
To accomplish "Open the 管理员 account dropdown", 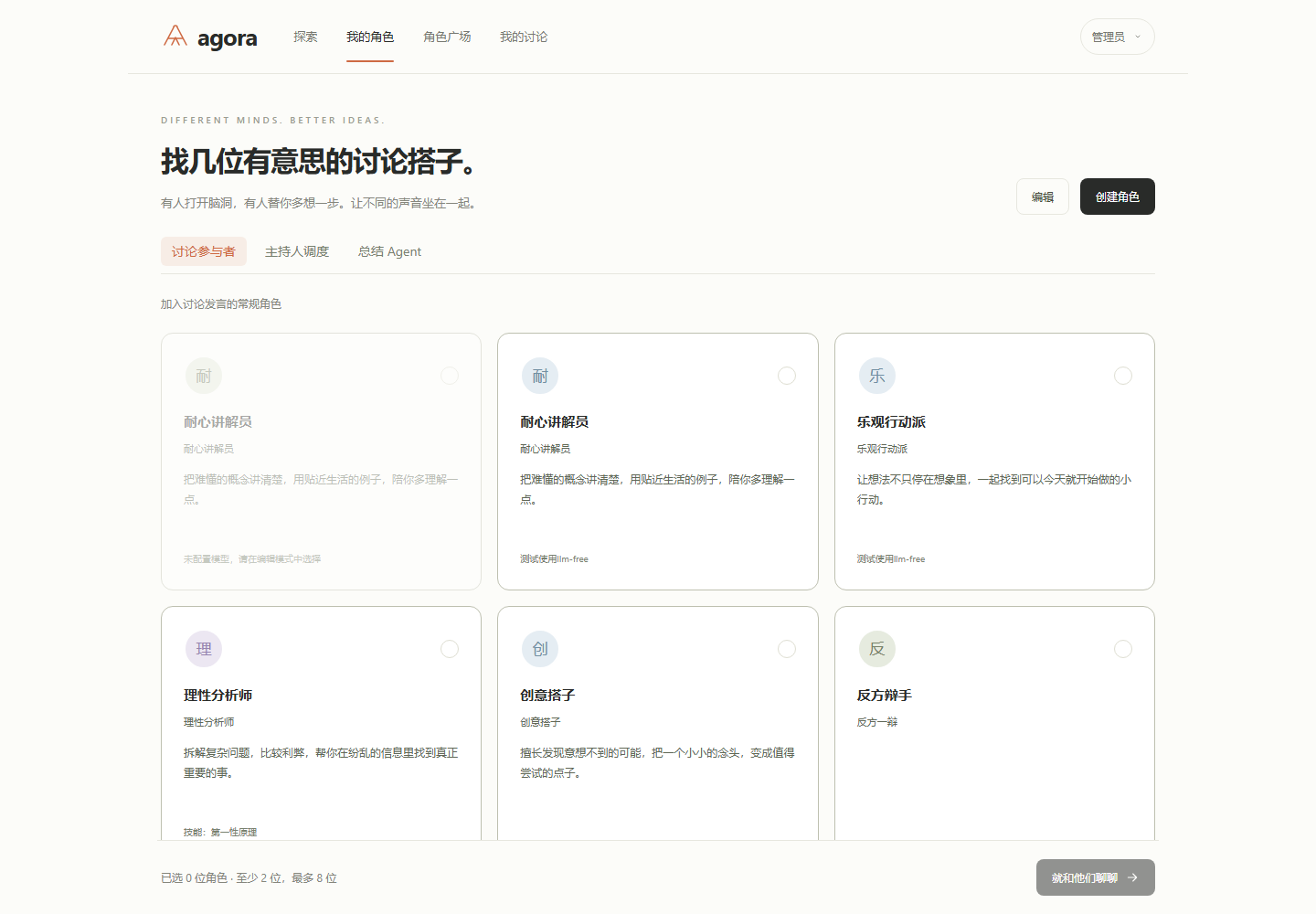I will [1117, 37].
